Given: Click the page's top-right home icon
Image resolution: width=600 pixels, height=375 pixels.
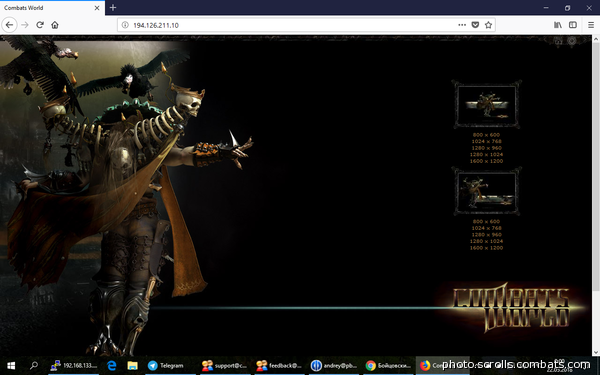Looking at the screenshot, I should 558,41.
